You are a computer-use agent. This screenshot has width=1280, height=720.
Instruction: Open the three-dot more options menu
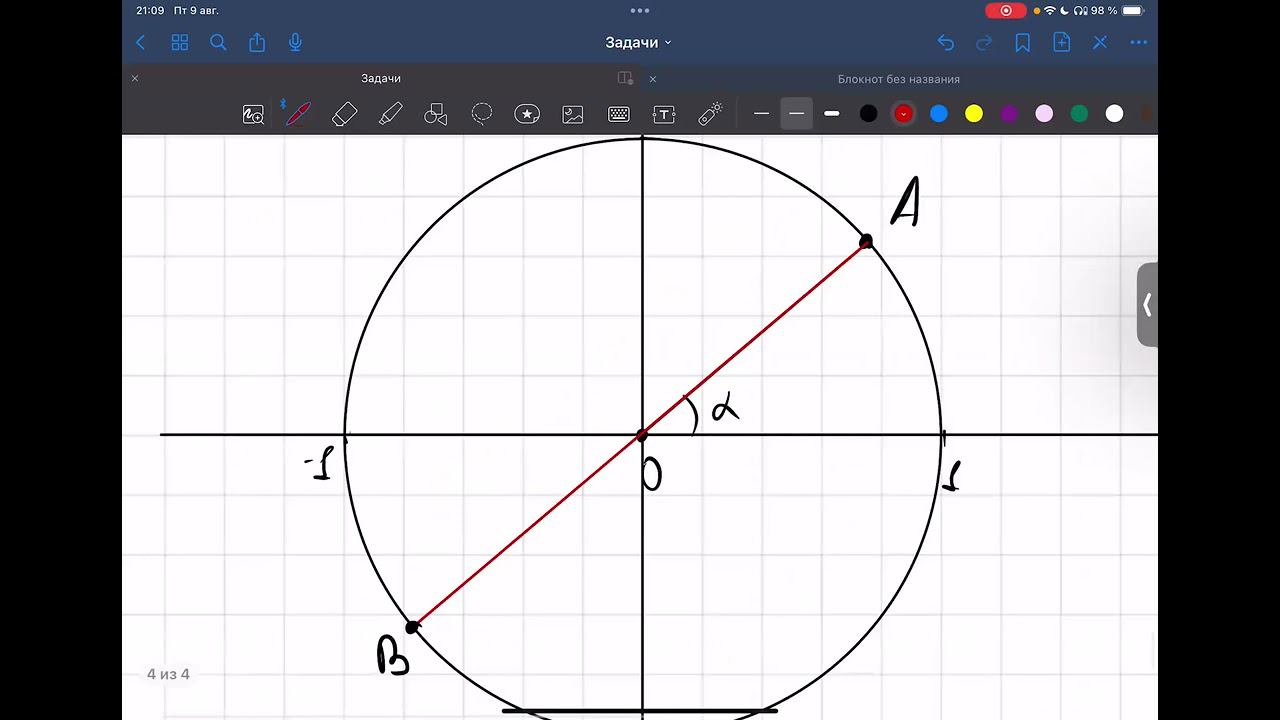coord(1139,42)
